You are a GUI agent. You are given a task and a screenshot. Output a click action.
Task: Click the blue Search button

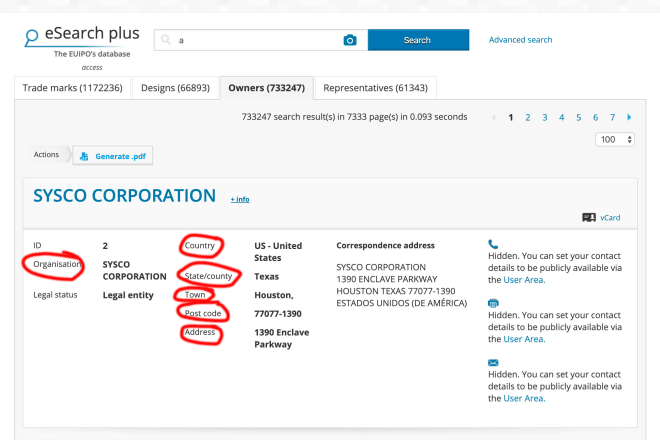coord(418,40)
